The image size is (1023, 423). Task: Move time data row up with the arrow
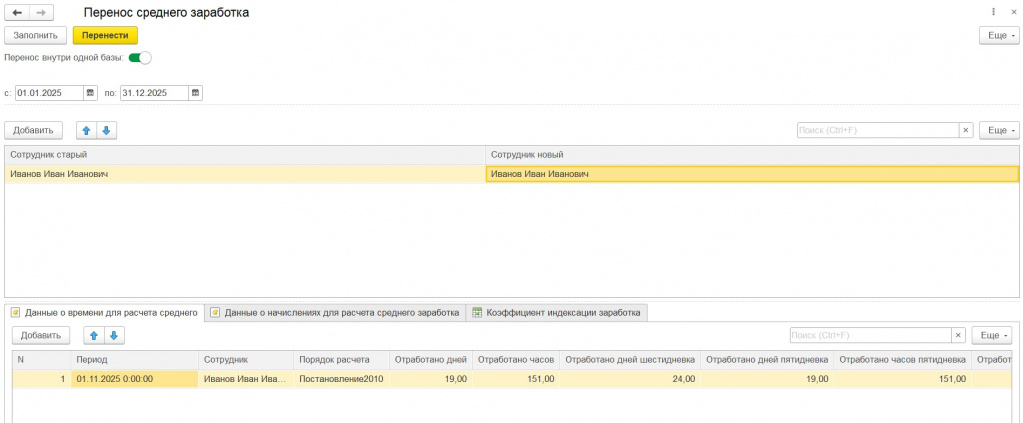94,336
